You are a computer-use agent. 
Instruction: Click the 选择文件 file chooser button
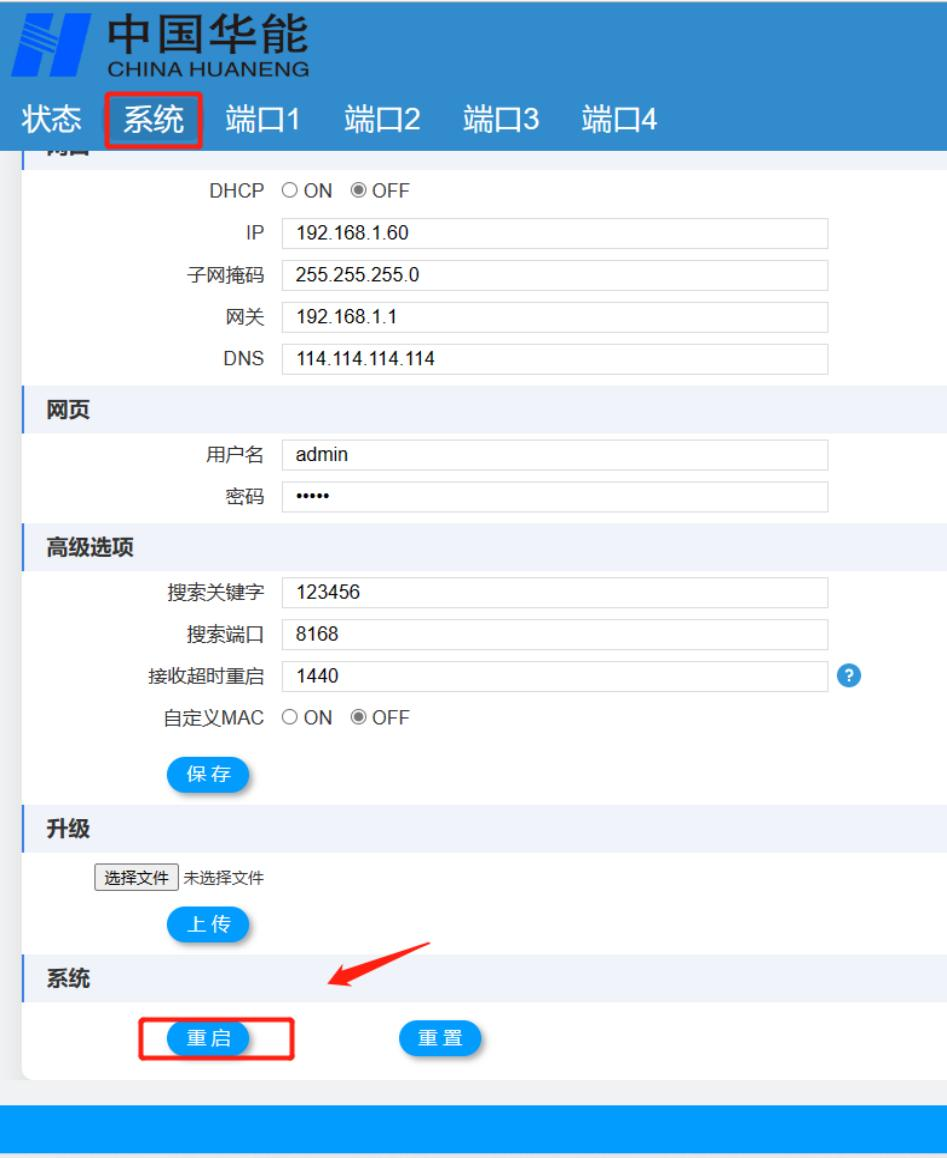click(137, 878)
